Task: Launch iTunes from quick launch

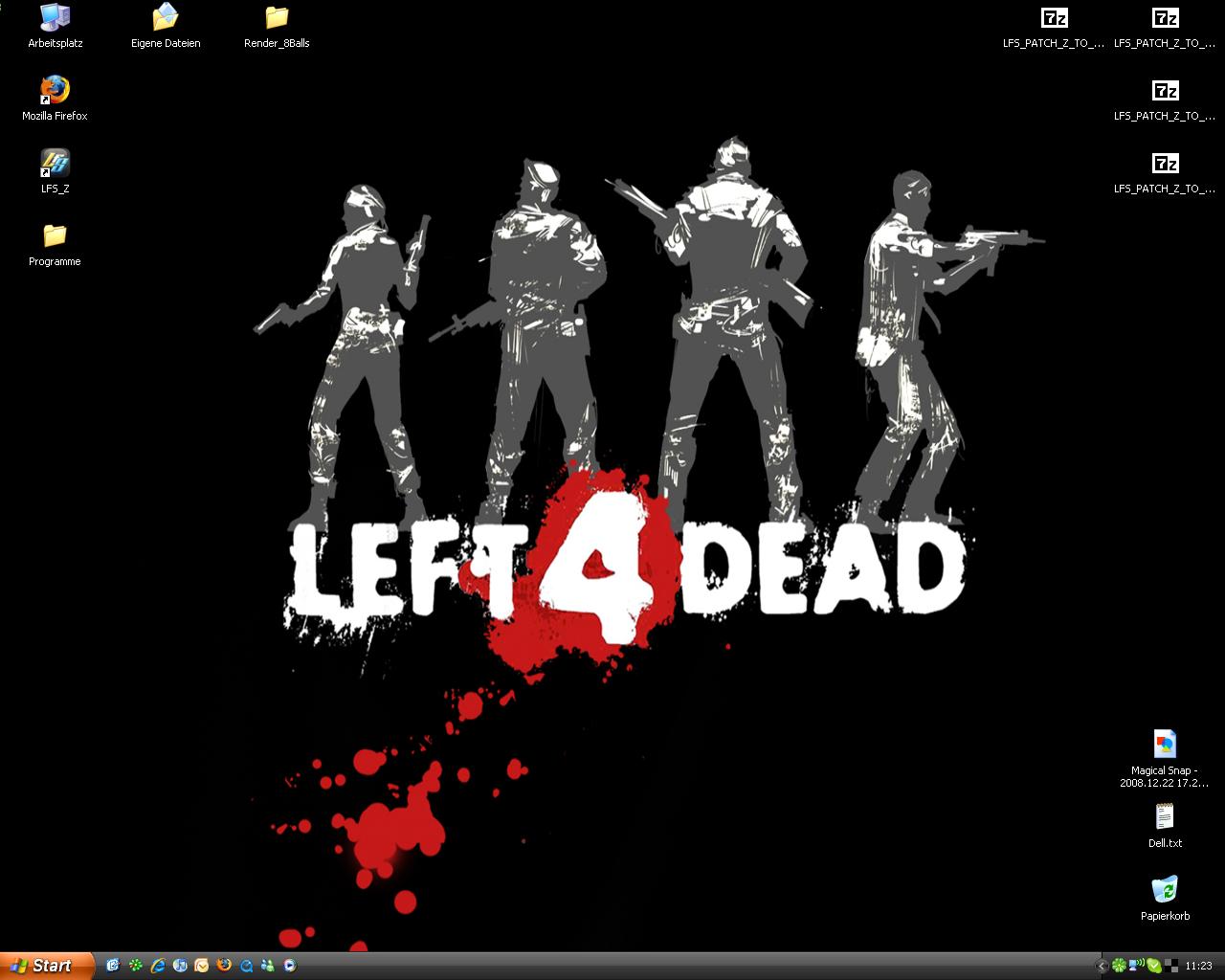Action: pyautogui.click(x=180, y=966)
